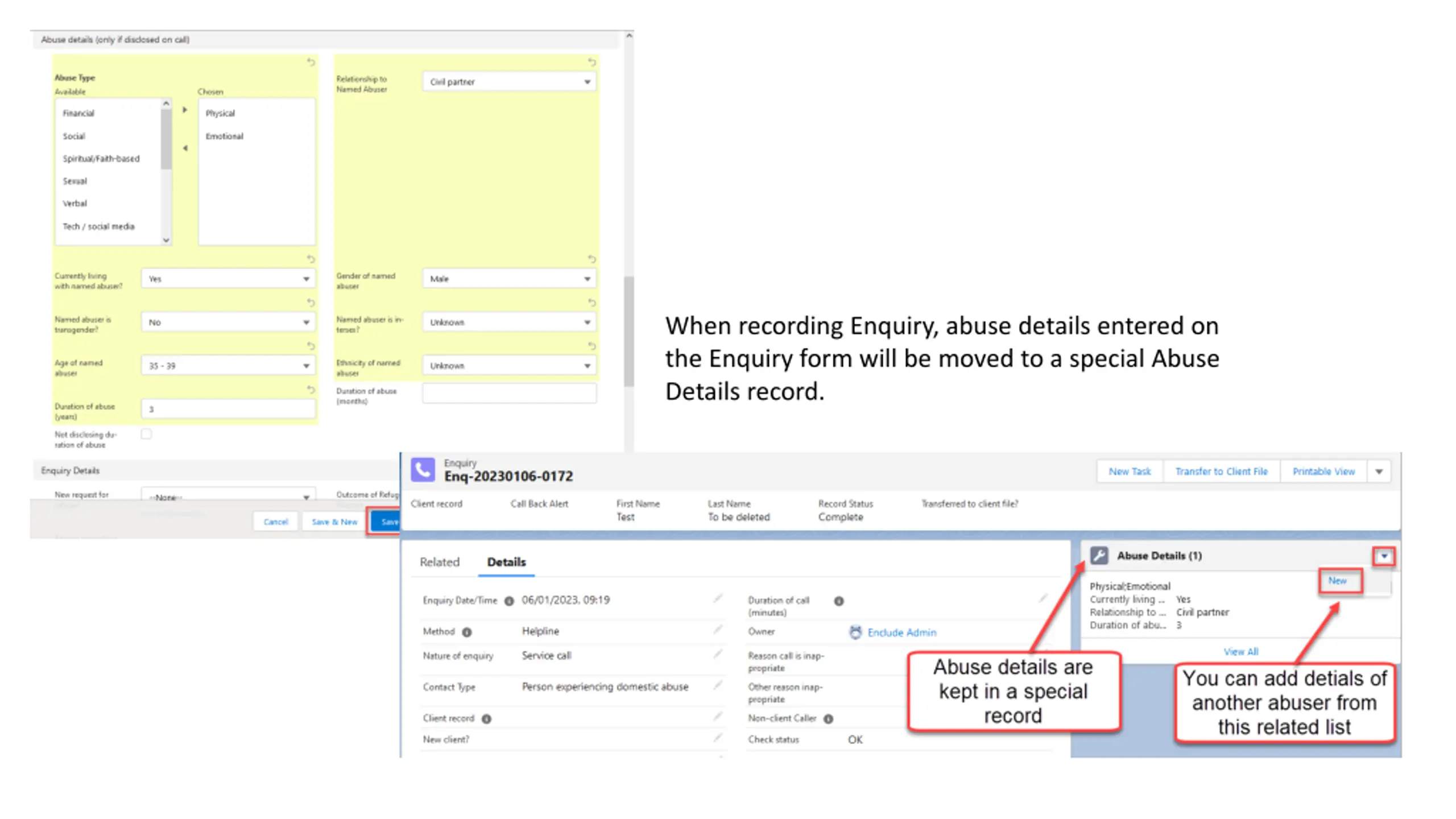
Task: Click Available abuse type list scrollbar
Action: point(166,140)
